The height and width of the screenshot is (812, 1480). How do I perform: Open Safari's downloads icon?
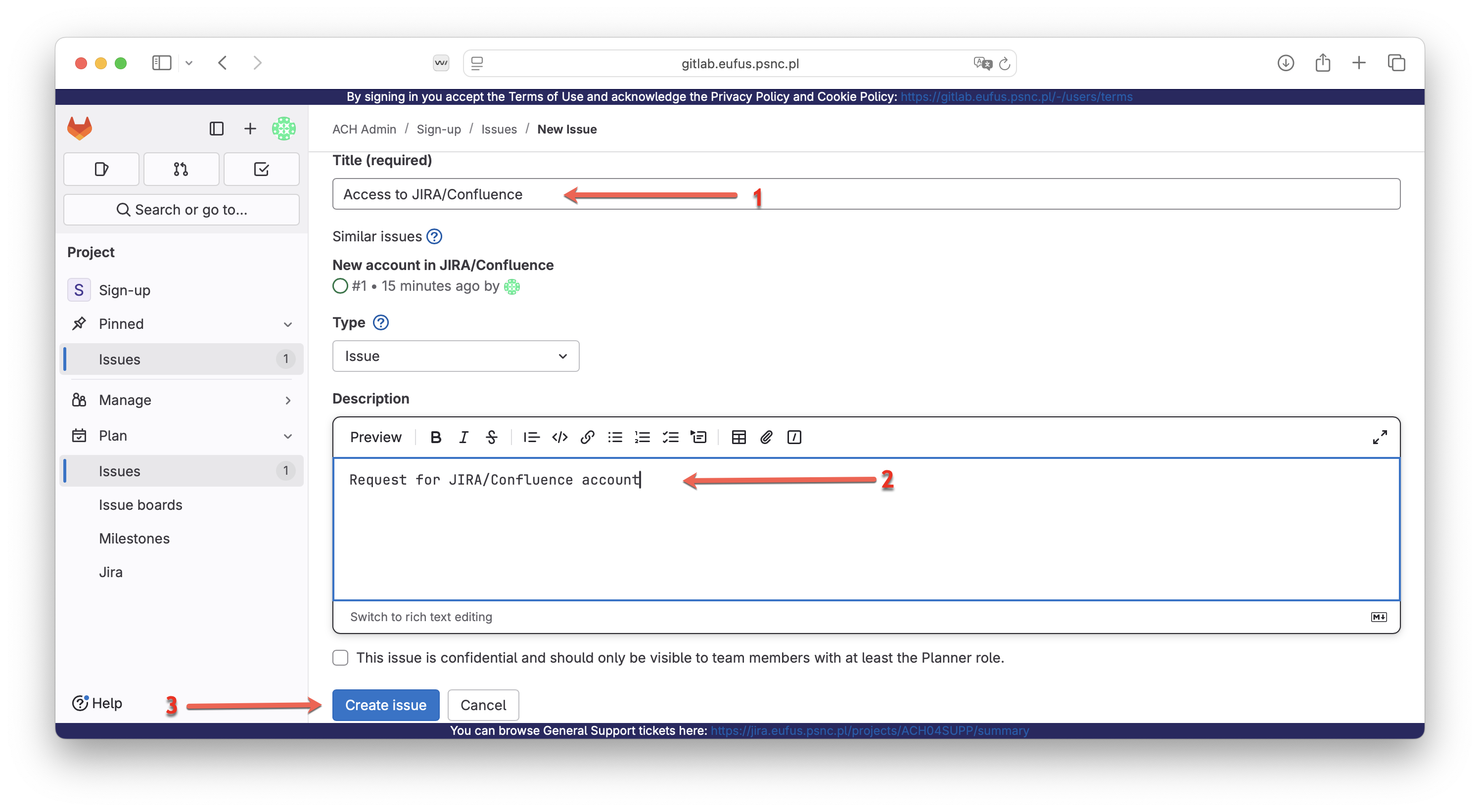click(1286, 63)
